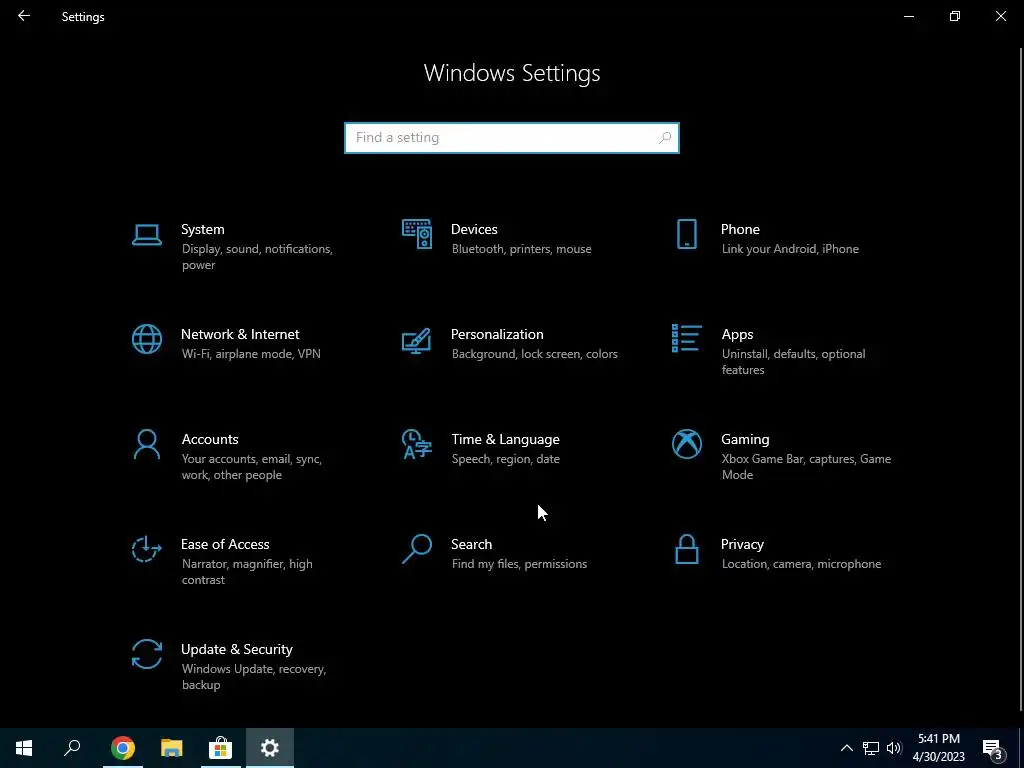The height and width of the screenshot is (768, 1024).
Task: Open Microsoft Store from the taskbar
Action: (221, 748)
